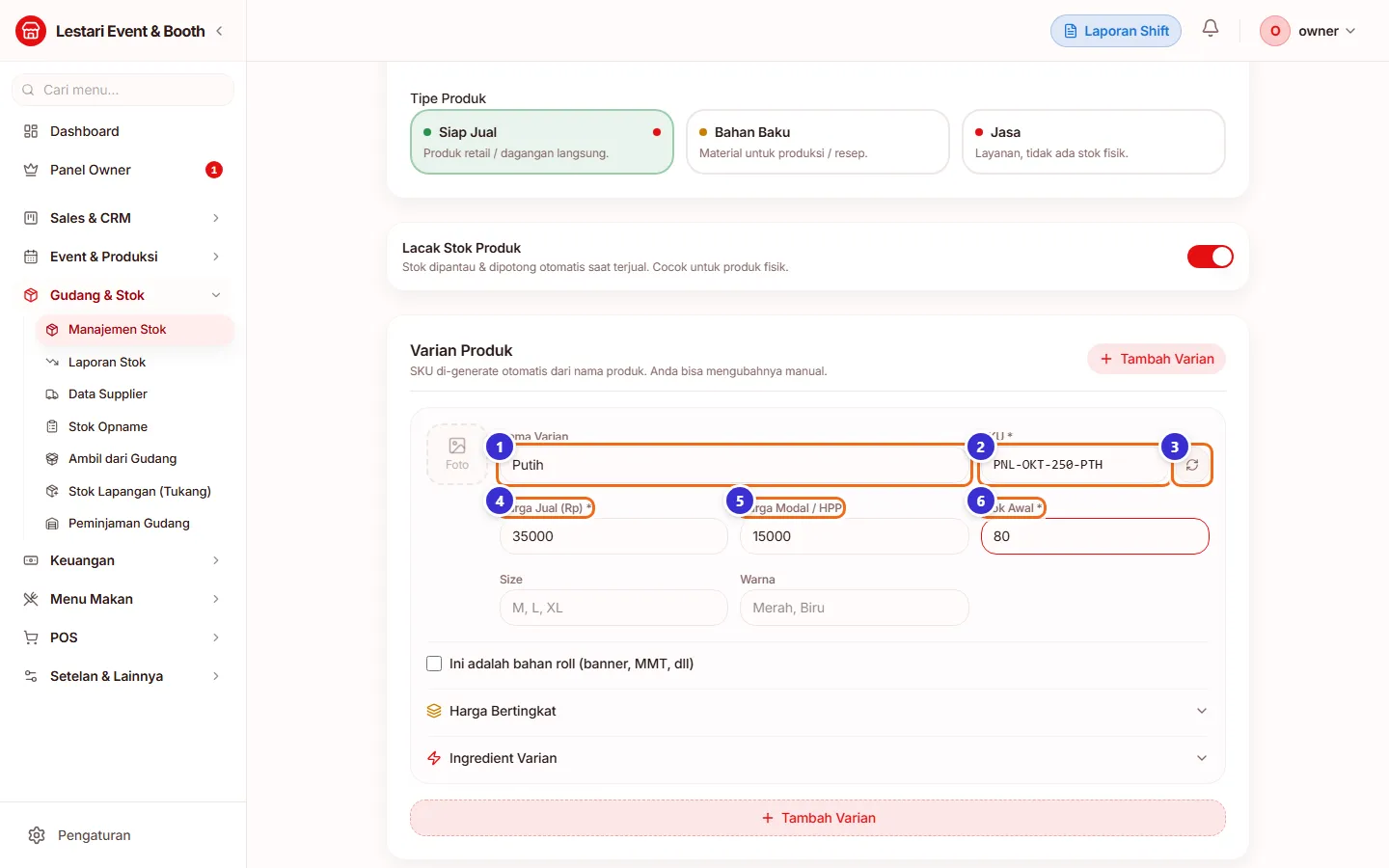Image resolution: width=1389 pixels, height=868 pixels.
Task: Toggle the Lacak Stok Produk switch
Action: coord(1211,257)
